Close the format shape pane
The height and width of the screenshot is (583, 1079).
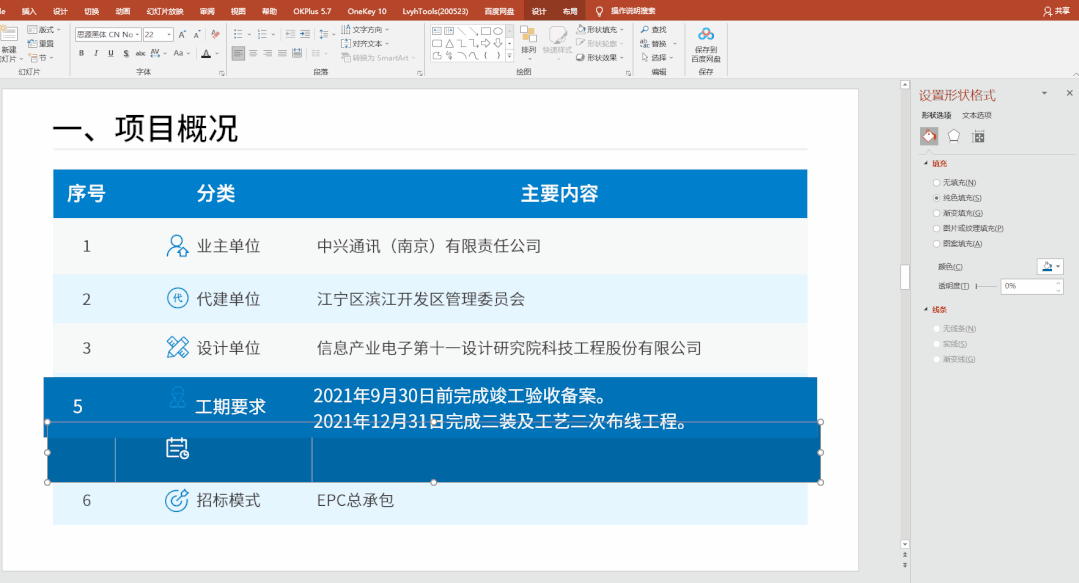1069,93
